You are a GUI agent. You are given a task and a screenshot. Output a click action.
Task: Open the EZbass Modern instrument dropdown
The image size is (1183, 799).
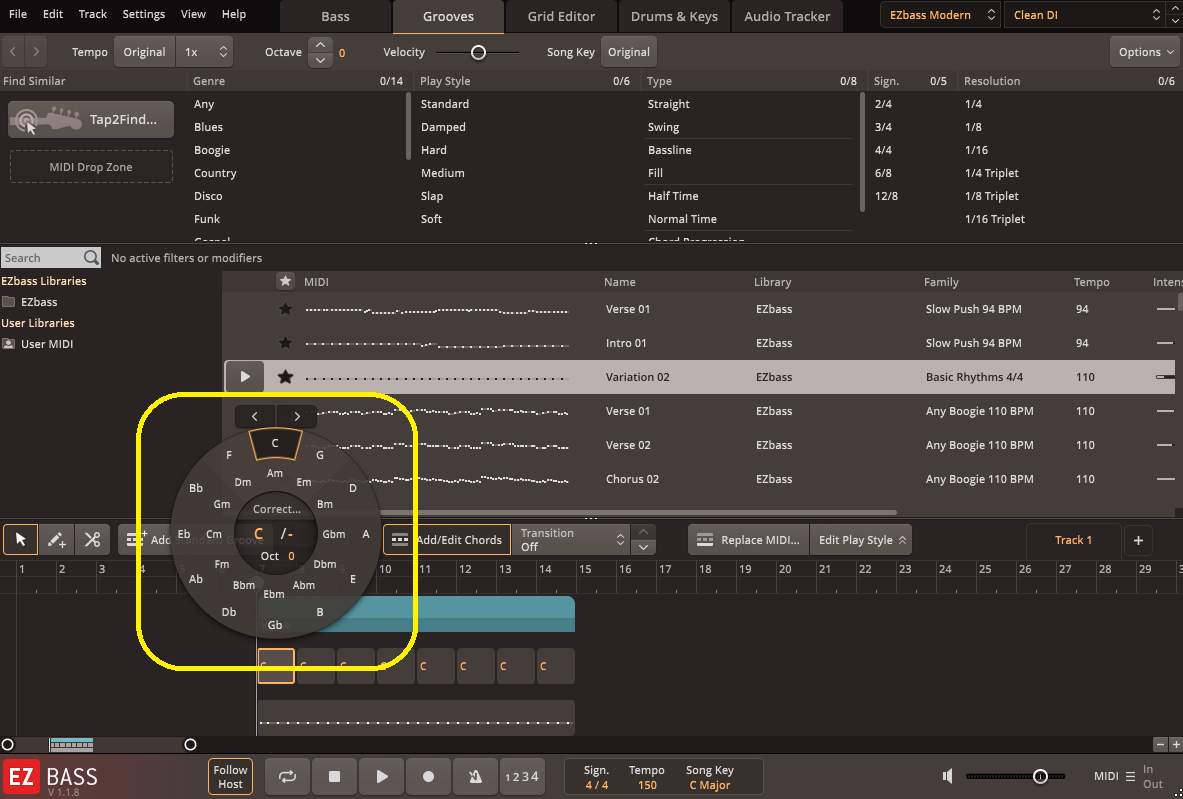pos(941,15)
